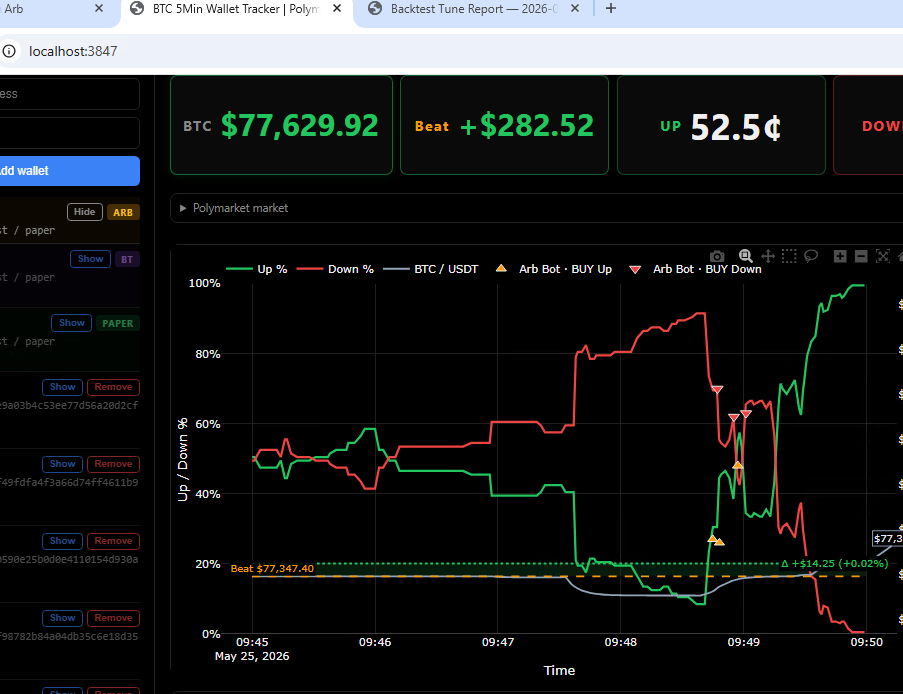The image size is (903, 694).
Task: Close the Arb browser tab
Action: click(x=99, y=9)
